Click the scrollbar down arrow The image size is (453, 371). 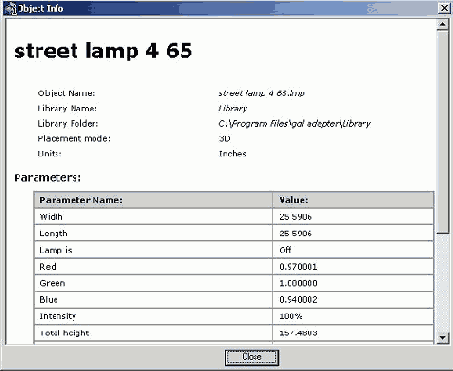[442, 338]
